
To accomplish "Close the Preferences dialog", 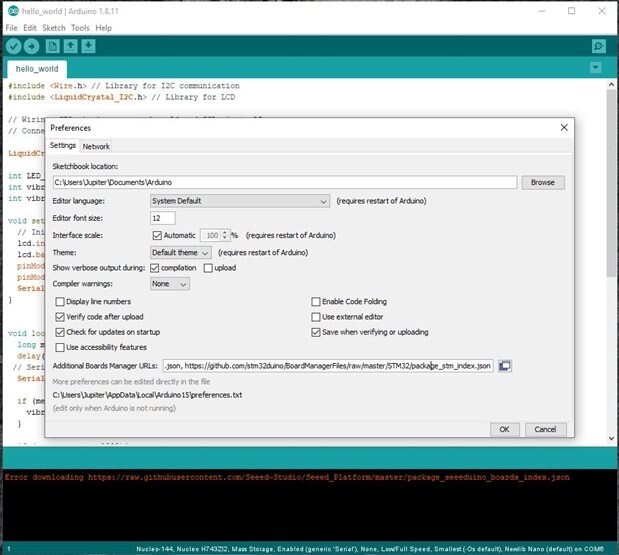I will pos(564,128).
